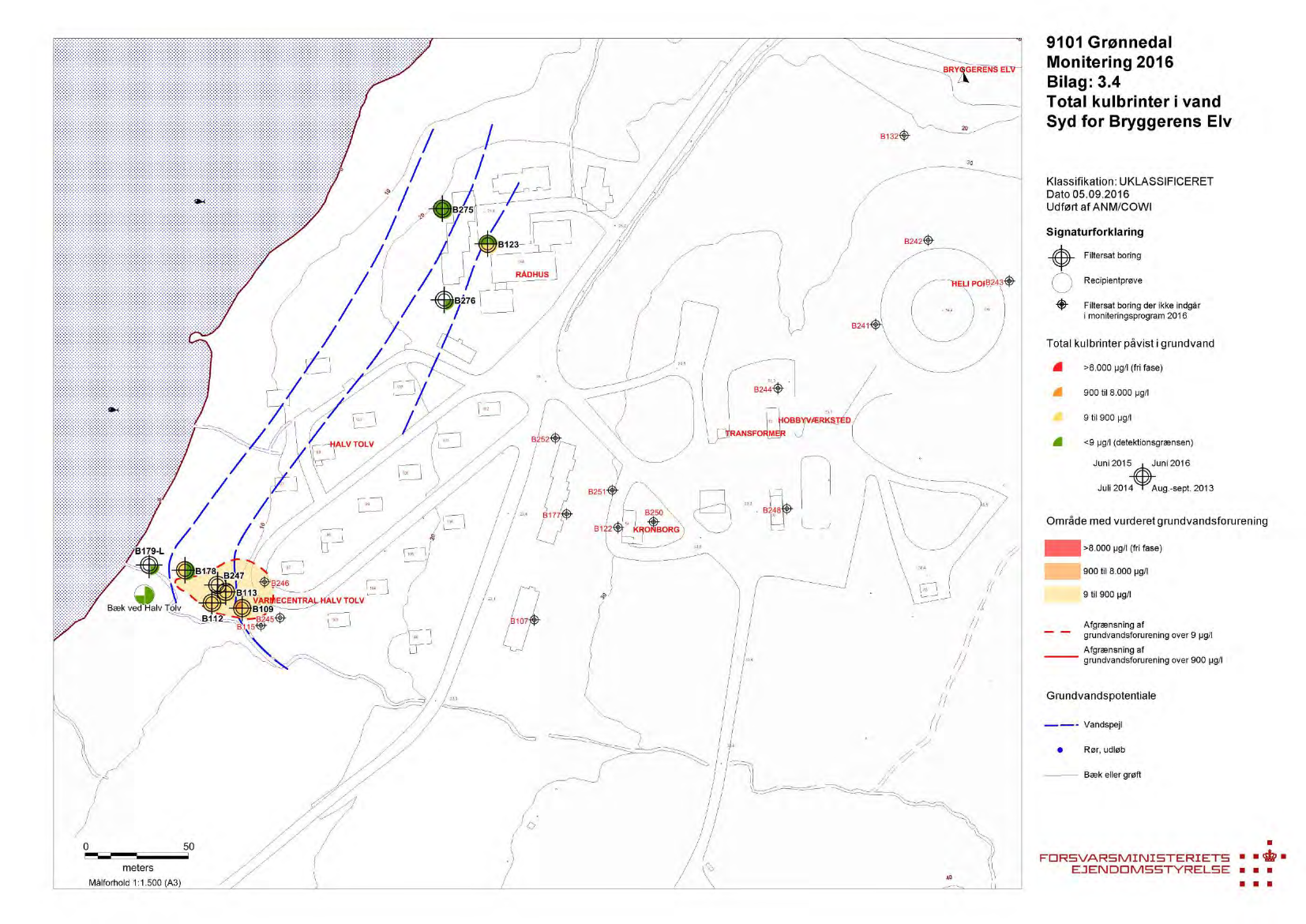This screenshot has width=1306, height=924.
Task: Click the orange 900 til 8.000 µg/l wedge
Action: 1058,392
